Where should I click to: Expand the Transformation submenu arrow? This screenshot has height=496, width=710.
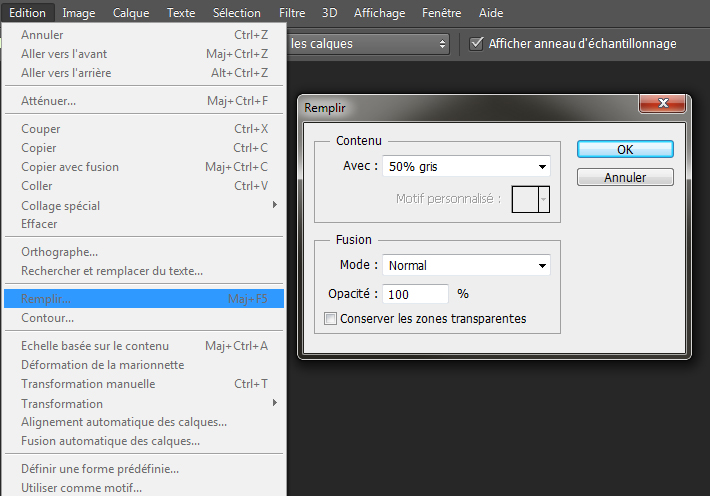click(x=275, y=403)
